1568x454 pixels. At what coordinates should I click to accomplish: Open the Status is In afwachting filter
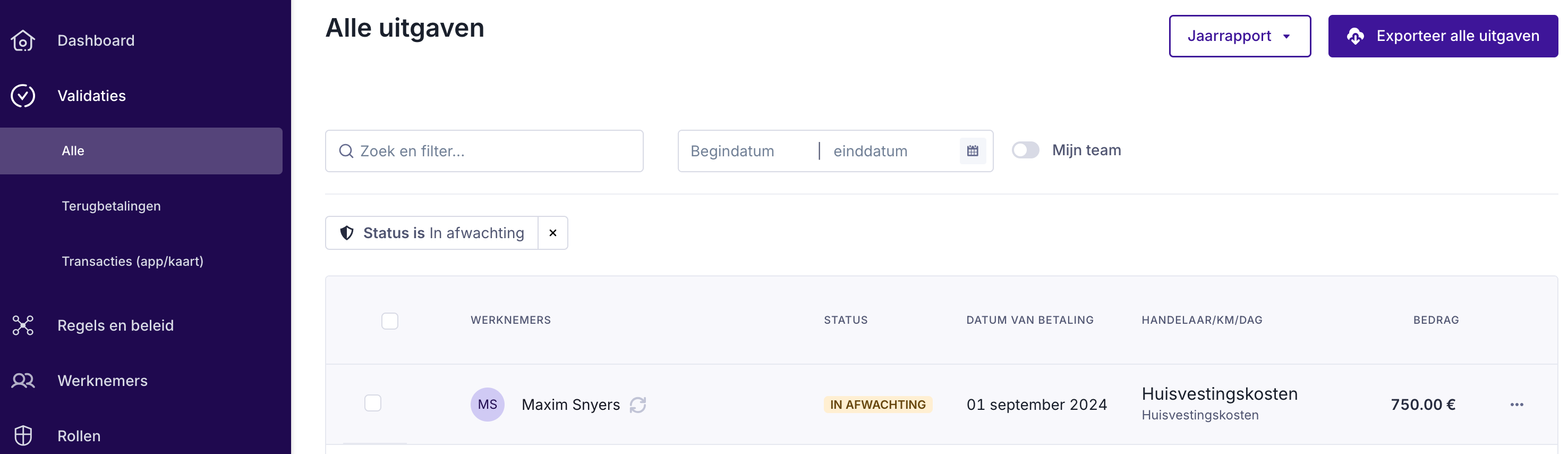pos(432,233)
